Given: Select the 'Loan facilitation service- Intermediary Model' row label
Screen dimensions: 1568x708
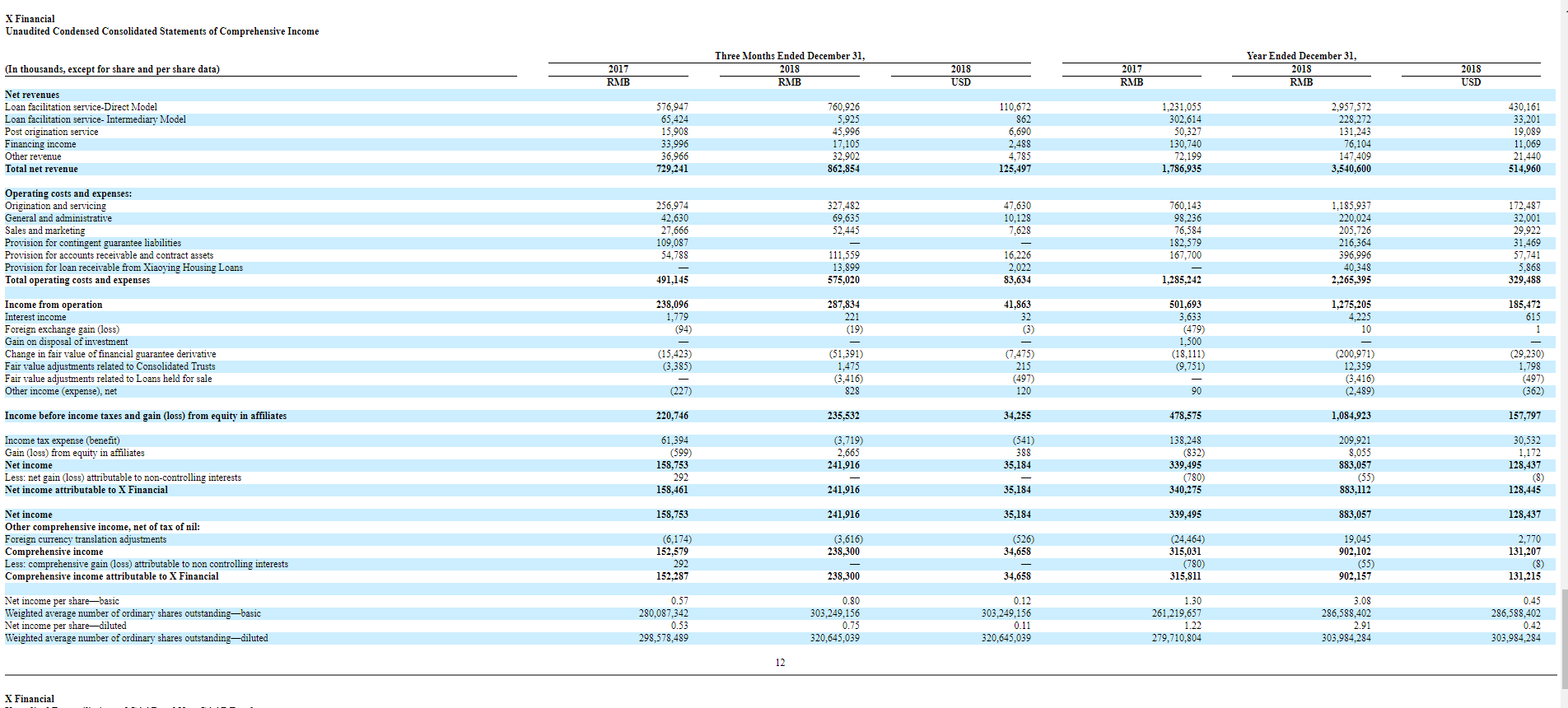Looking at the screenshot, I should [x=96, y=119].
